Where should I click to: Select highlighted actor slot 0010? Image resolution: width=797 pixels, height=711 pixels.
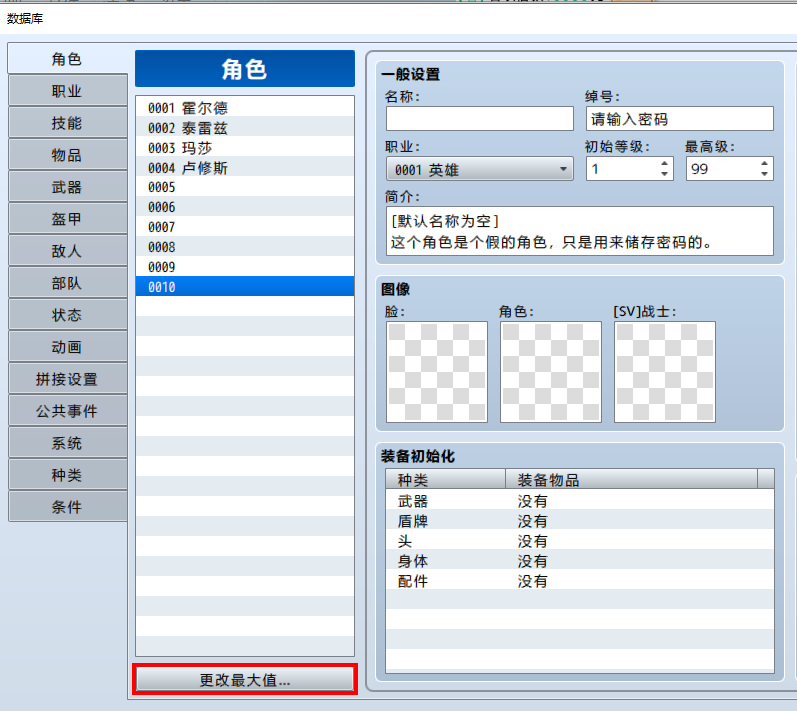point(244,286)
